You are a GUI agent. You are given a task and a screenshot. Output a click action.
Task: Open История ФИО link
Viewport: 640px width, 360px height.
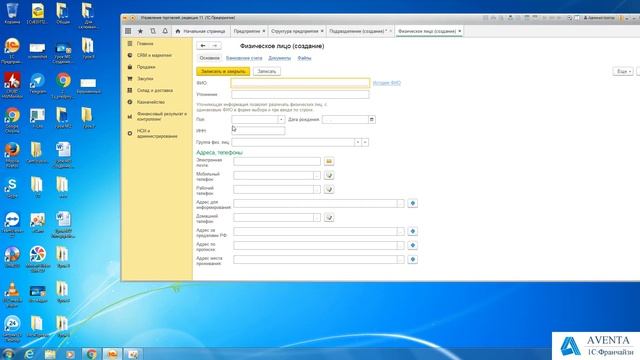tap(387, 83)
